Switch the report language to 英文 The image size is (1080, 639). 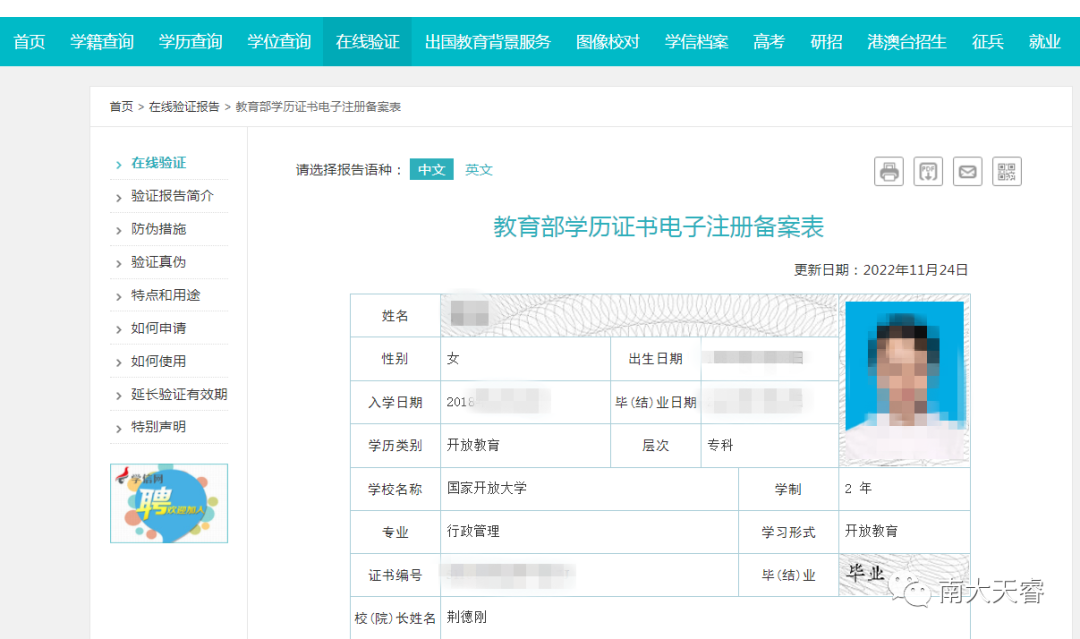(479, 169)
